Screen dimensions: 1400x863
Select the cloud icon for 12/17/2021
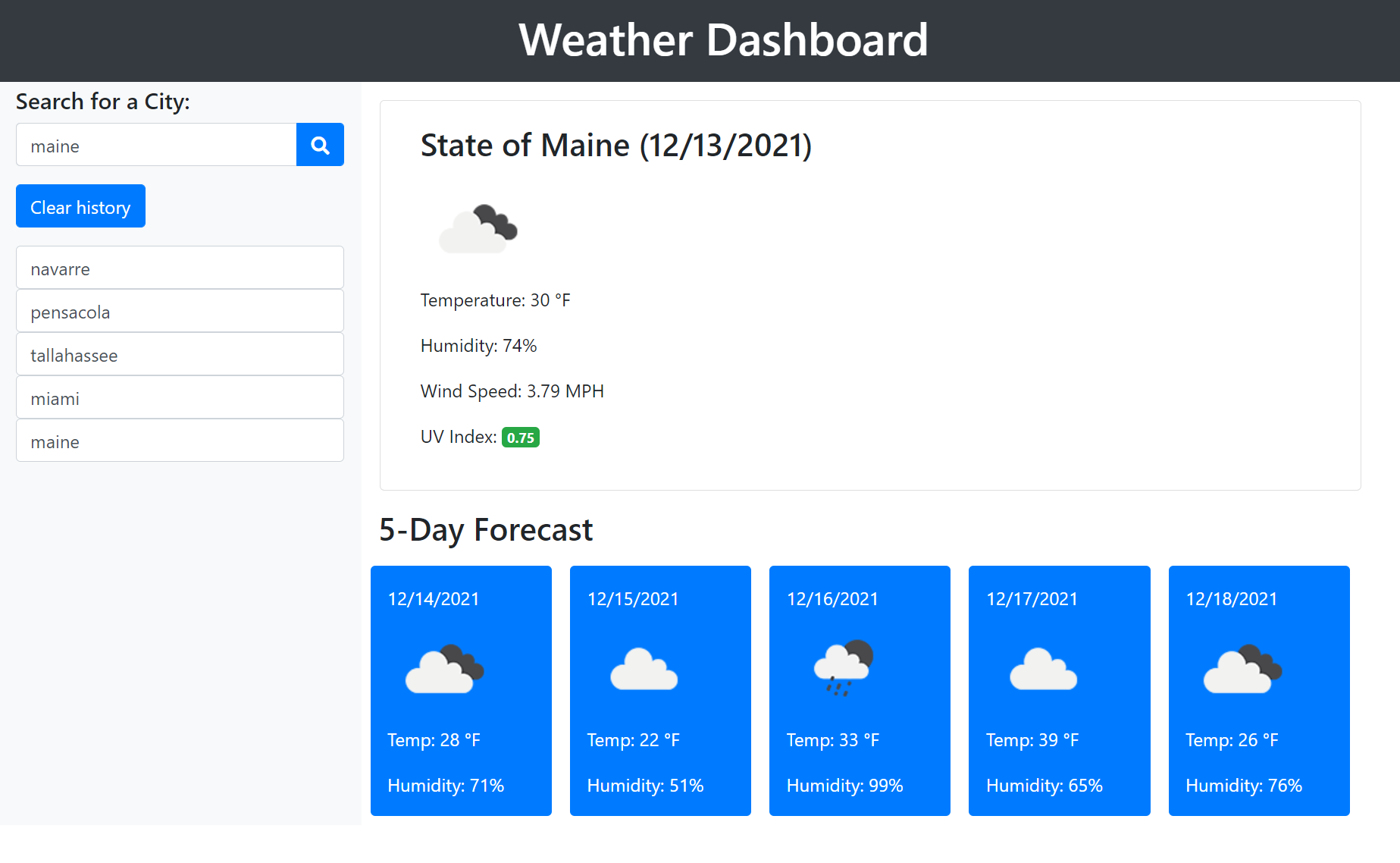click(x=1042, y=670)
